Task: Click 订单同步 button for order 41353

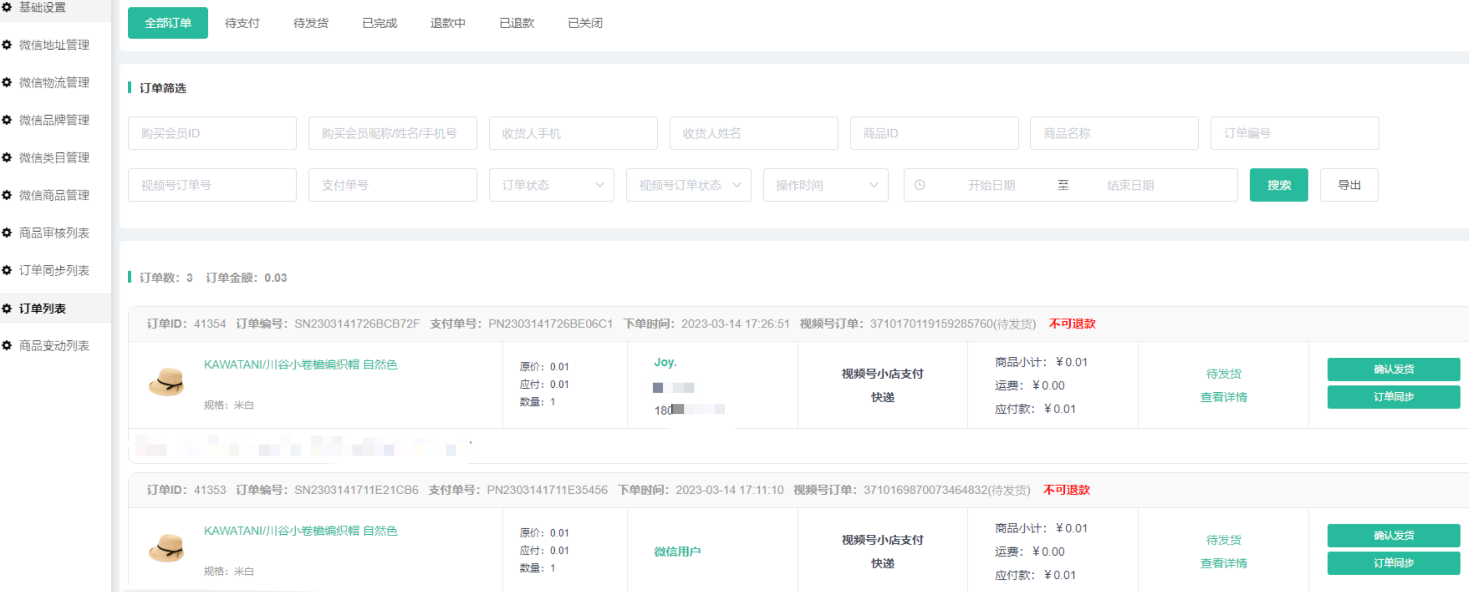Action: pos(1393,563)
